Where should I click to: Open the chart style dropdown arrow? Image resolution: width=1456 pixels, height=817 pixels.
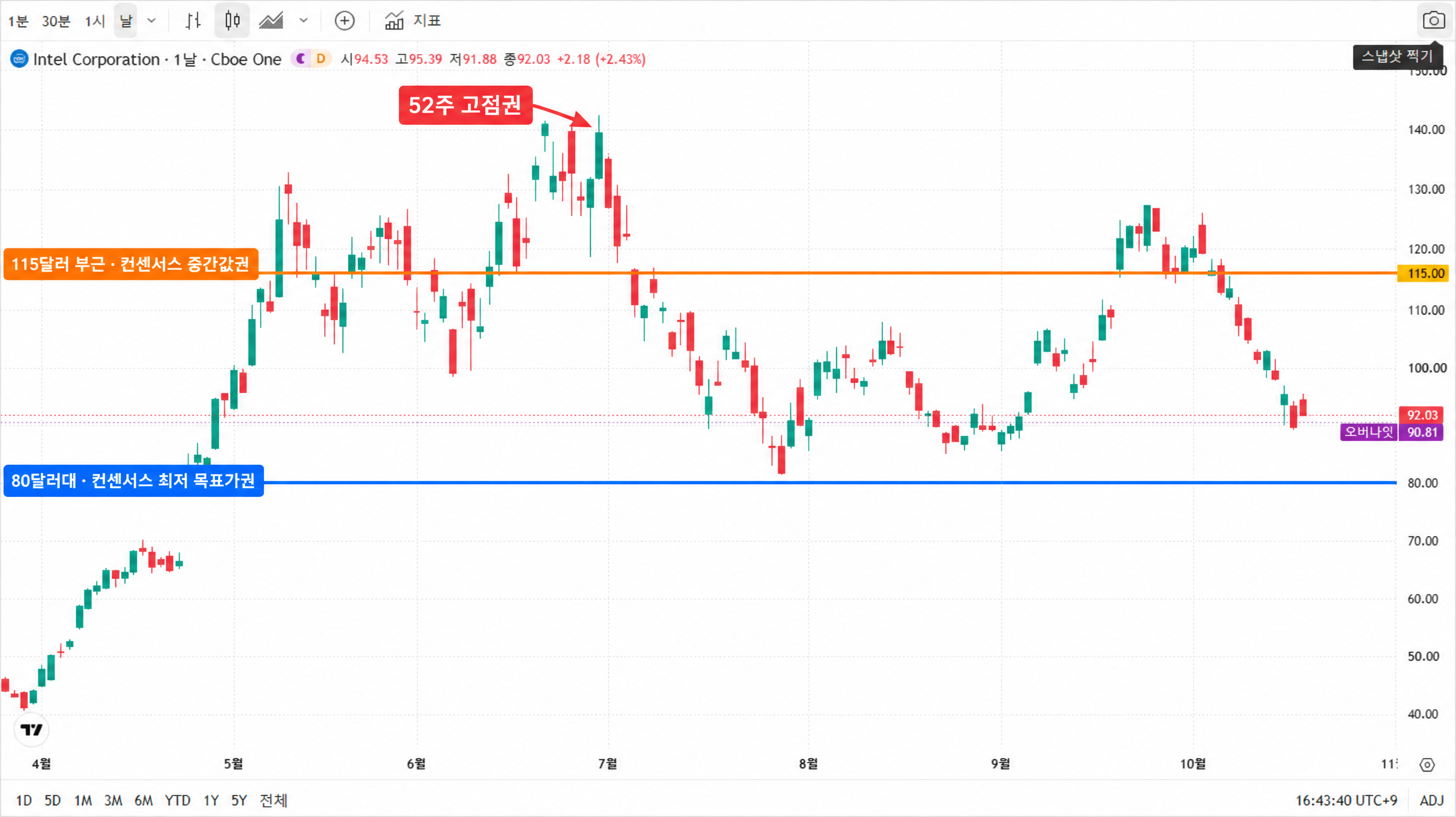[303, 21]
